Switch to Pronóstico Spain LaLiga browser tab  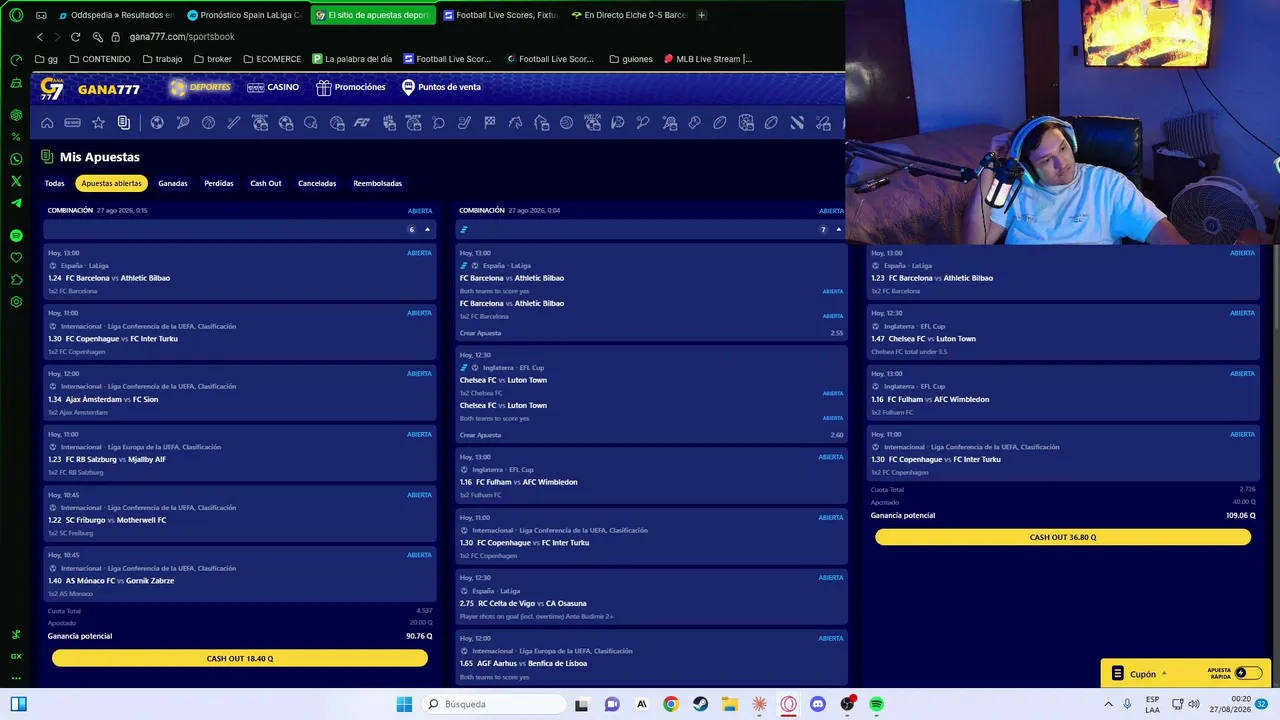coord(245,15)
